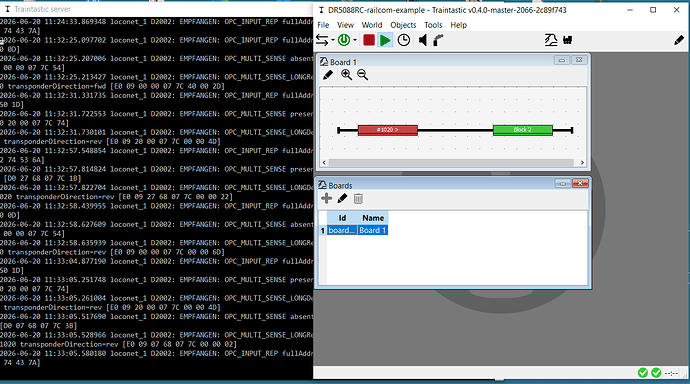This screenshot has width=690, height=384.
Task: Click the Id column header
Action: pyautogui.click(x=342, y=218)
